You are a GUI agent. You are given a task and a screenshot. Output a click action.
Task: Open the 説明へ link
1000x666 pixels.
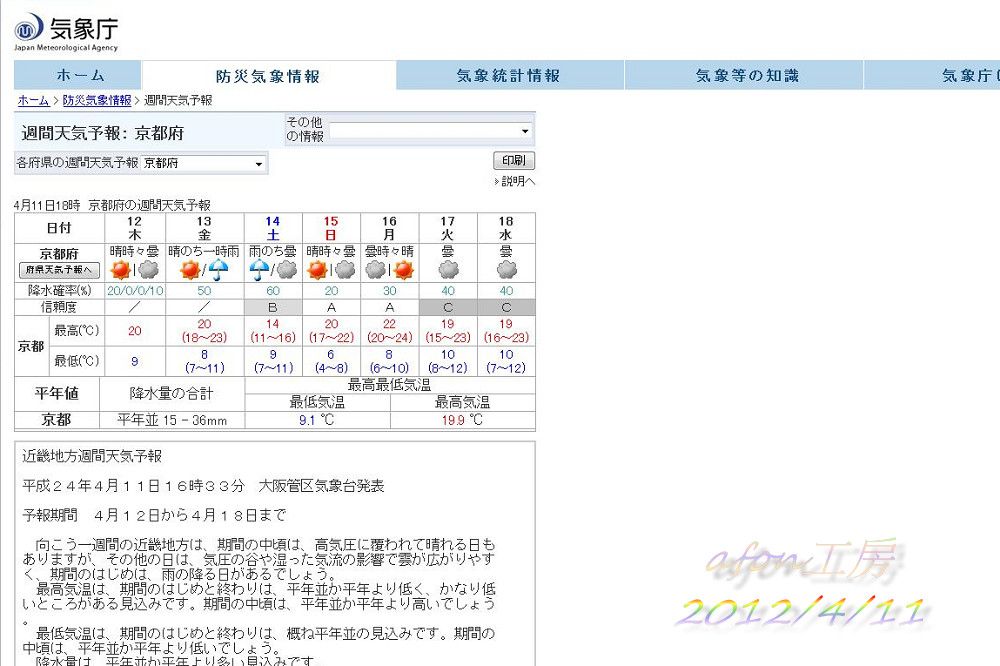[517, 181]
